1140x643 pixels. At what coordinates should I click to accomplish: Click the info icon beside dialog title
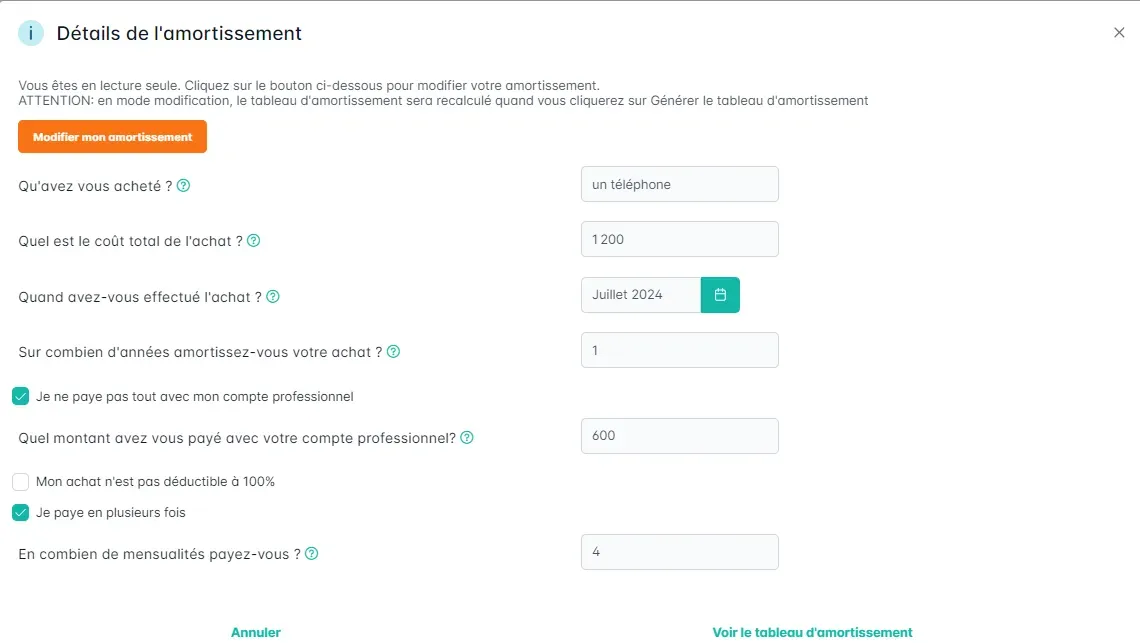[31, 33]
